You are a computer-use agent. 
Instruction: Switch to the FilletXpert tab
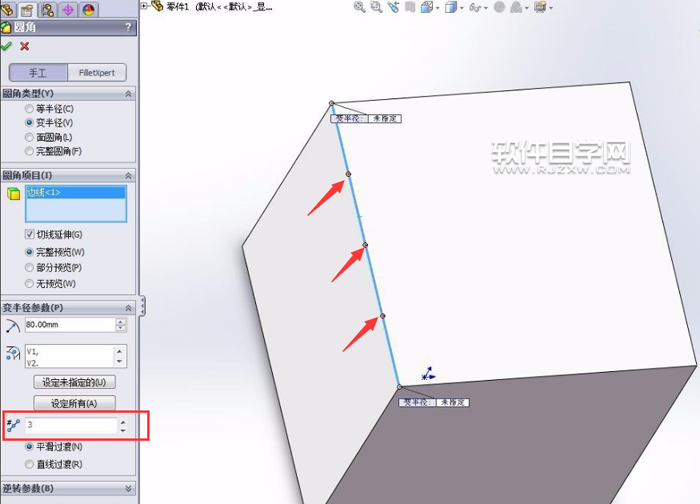97,73
